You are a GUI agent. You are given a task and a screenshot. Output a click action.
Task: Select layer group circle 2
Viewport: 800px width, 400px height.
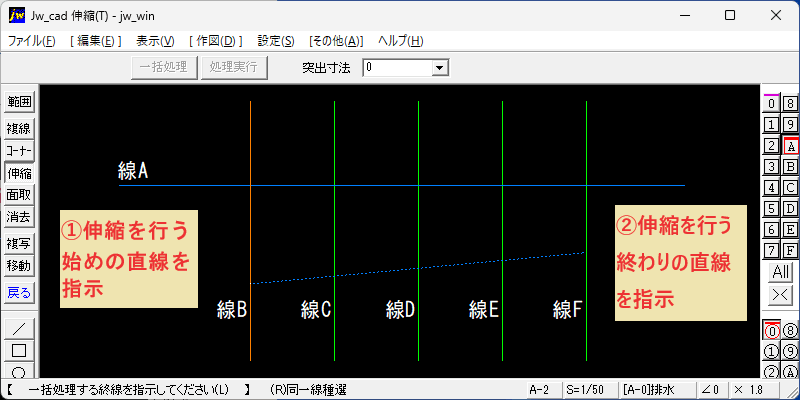771,371
